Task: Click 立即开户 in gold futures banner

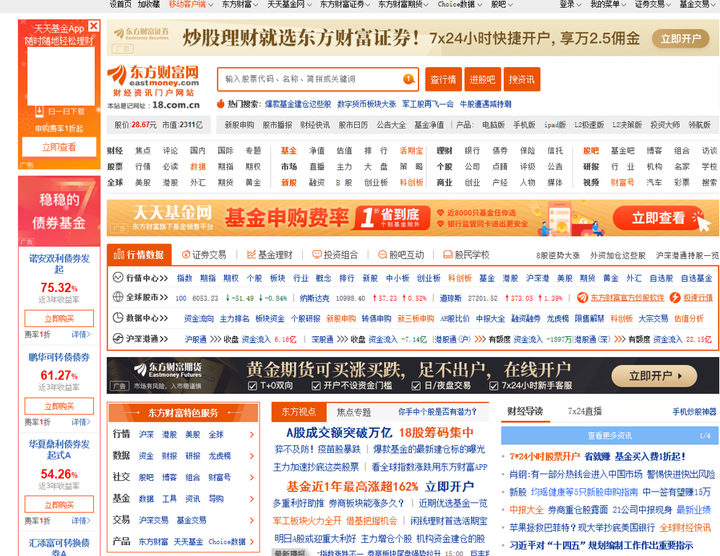Action: [654, 376]
